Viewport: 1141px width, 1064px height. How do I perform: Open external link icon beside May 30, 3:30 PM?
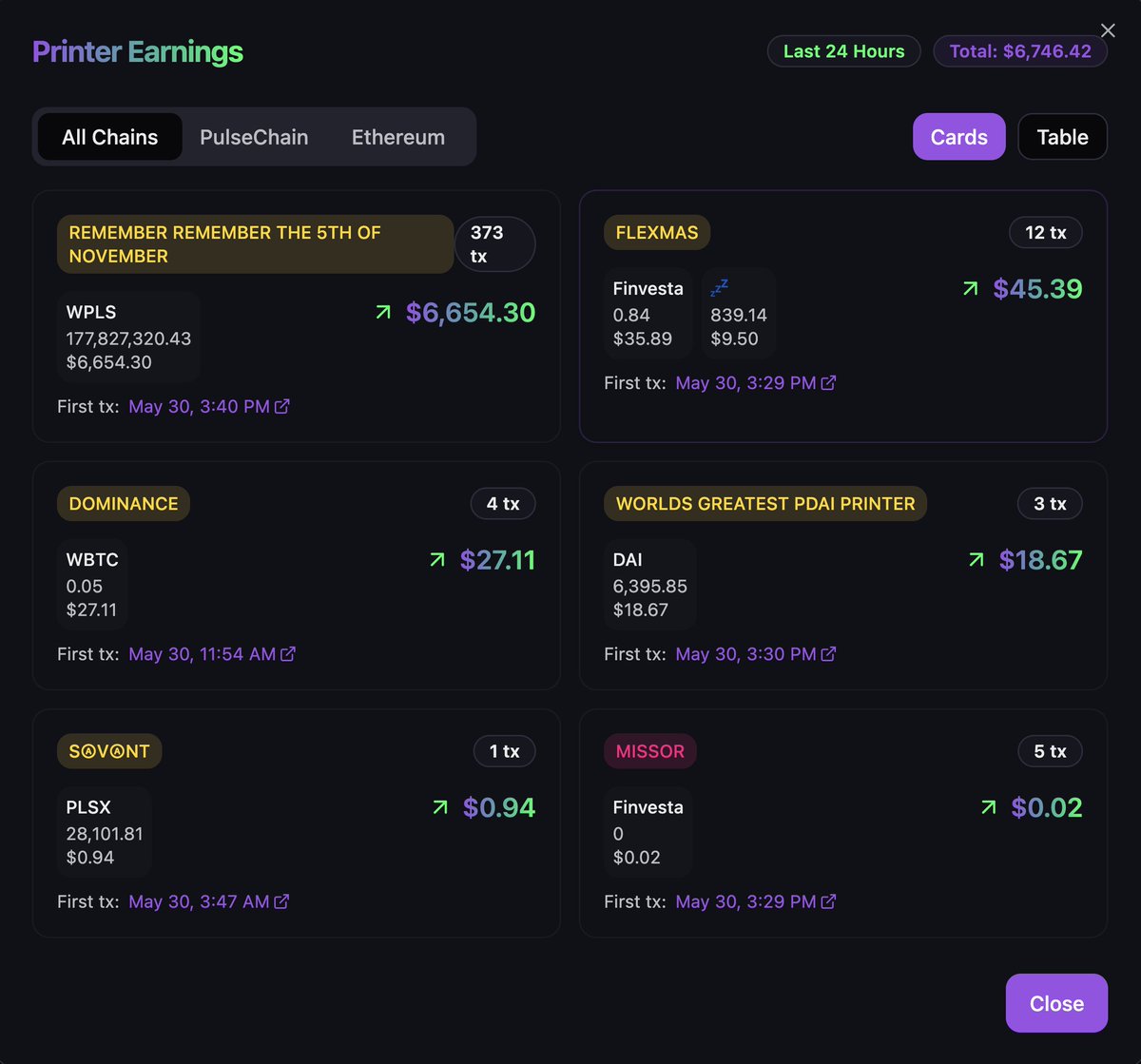(x=828, y=653)
